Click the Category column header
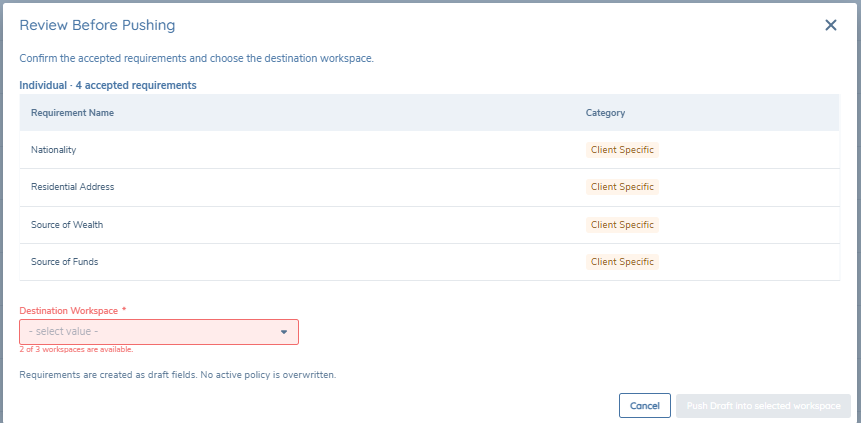Viewport: 861px width, 423px height. pos(605,113)
